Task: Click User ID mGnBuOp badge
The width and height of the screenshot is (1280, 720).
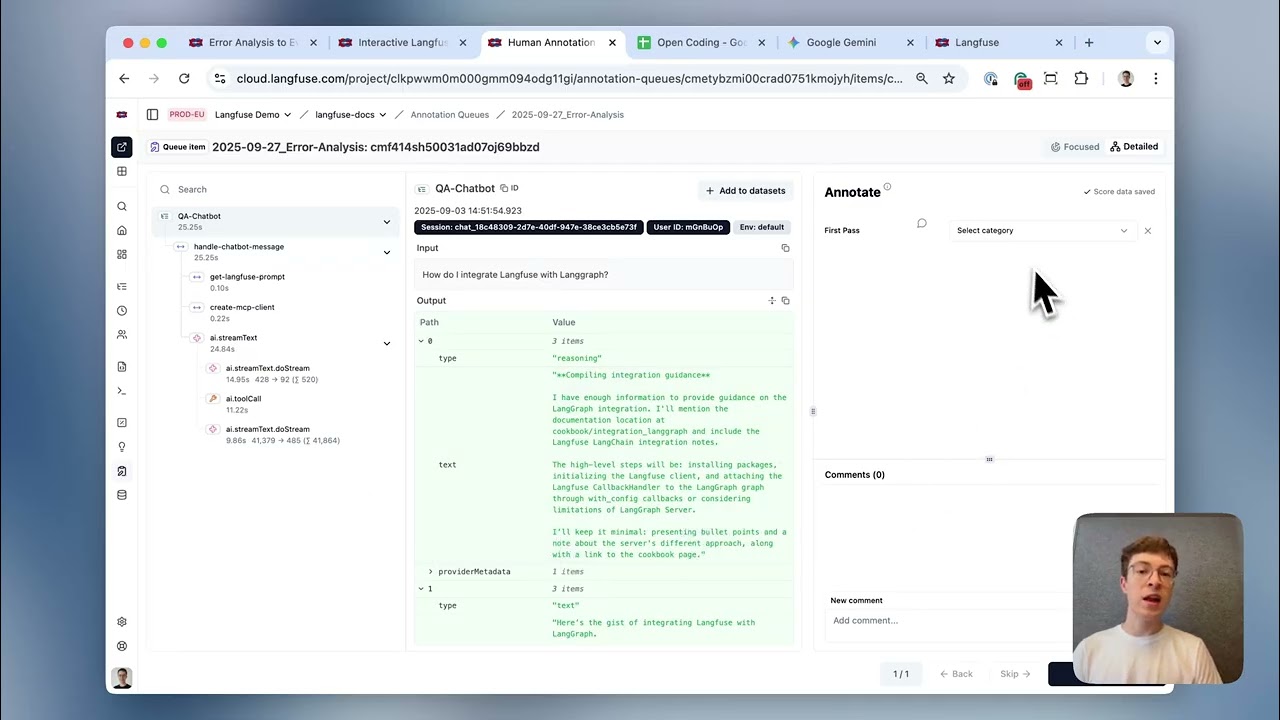Action: (688, 227)
